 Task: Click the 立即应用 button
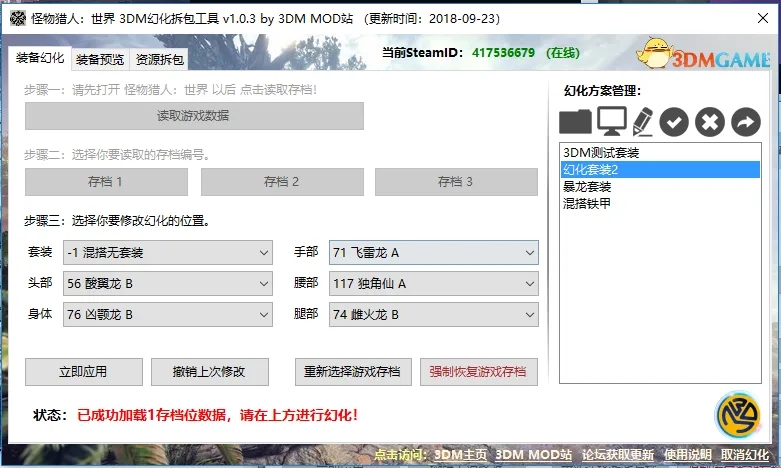pos(84,372)
